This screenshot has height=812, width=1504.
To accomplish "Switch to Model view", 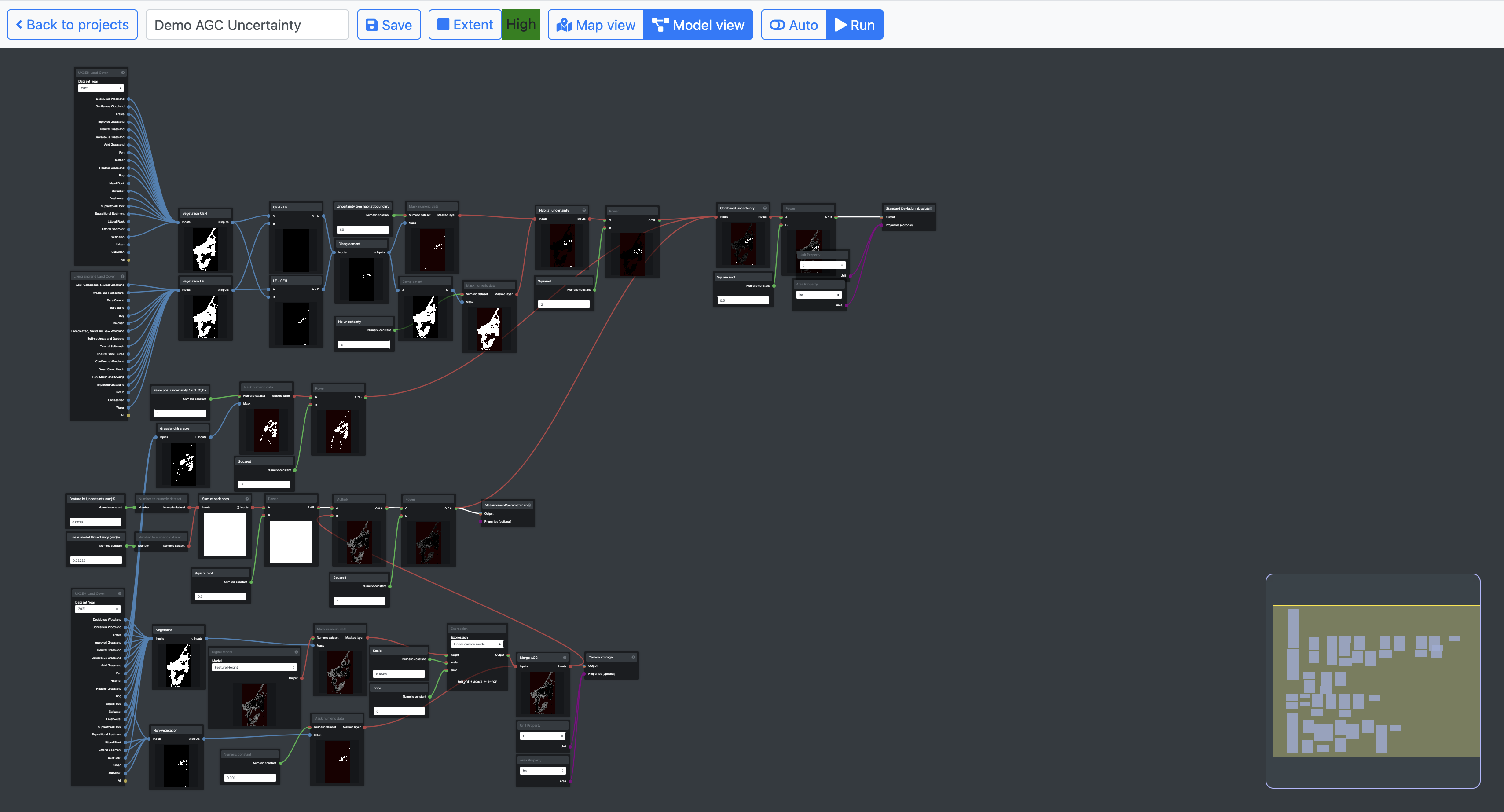I will coord(698,25).
